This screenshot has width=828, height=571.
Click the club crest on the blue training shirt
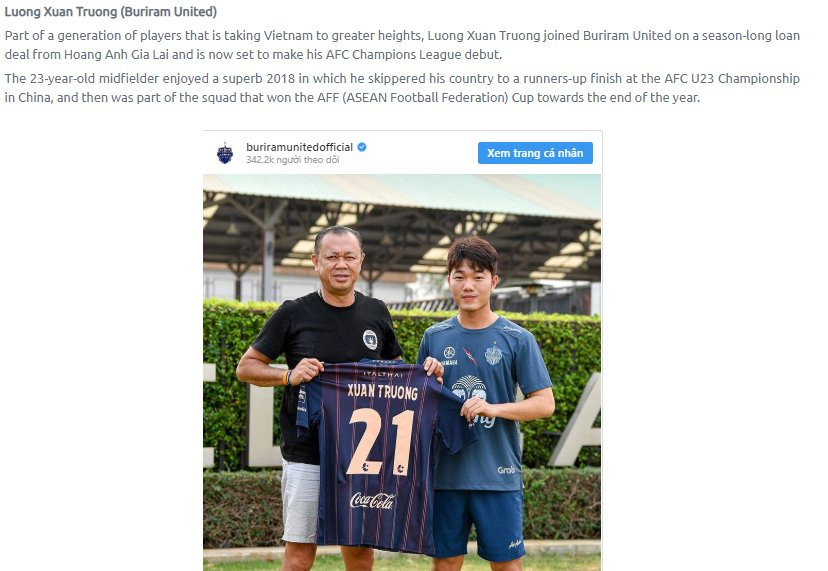(x=494, y=355)
